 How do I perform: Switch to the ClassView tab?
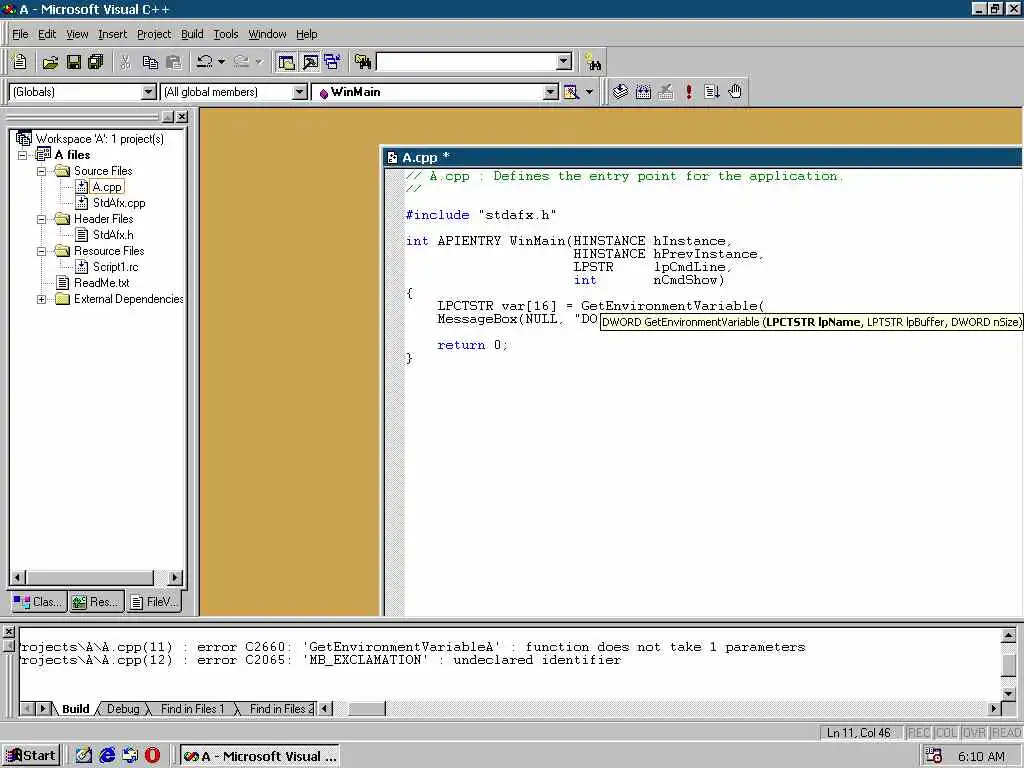point(38,601)
